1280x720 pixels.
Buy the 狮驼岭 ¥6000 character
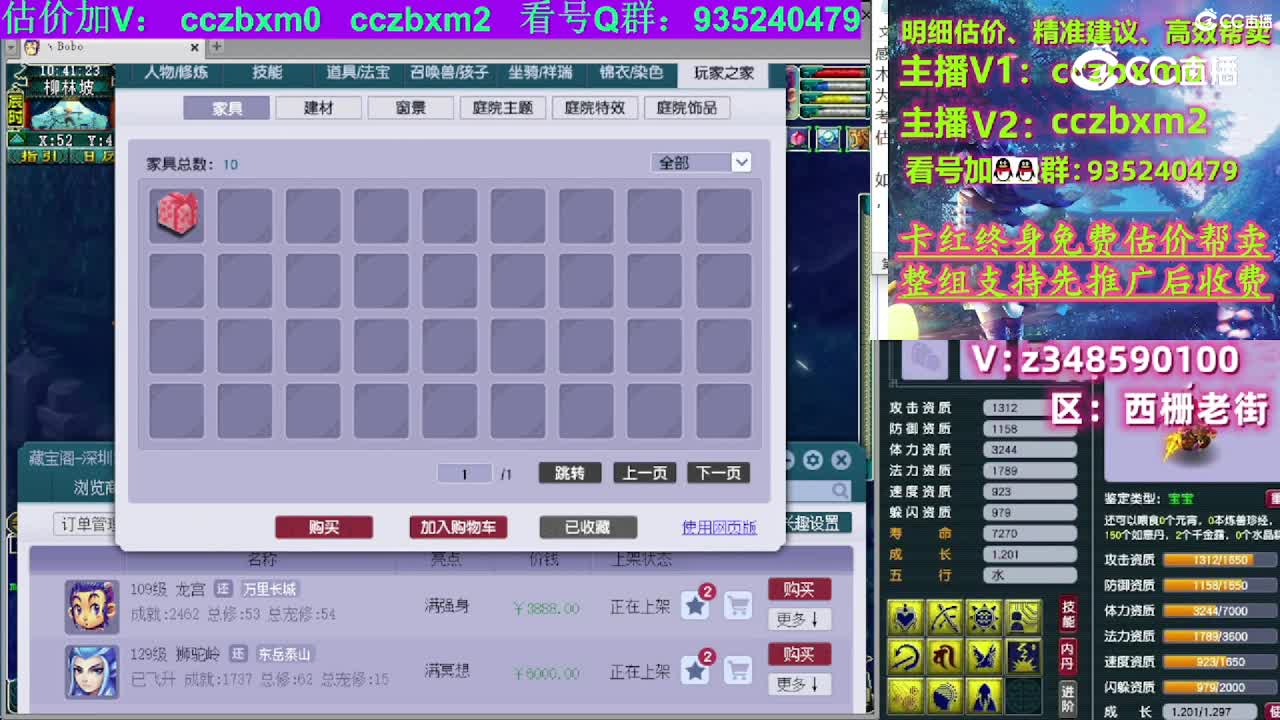point(799,655)
